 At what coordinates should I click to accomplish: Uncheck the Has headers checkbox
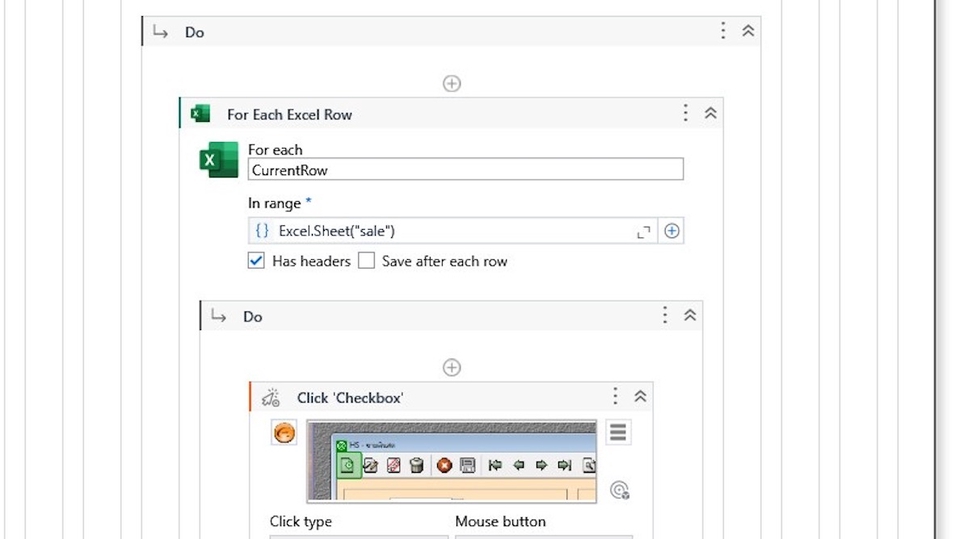[256, 261]
